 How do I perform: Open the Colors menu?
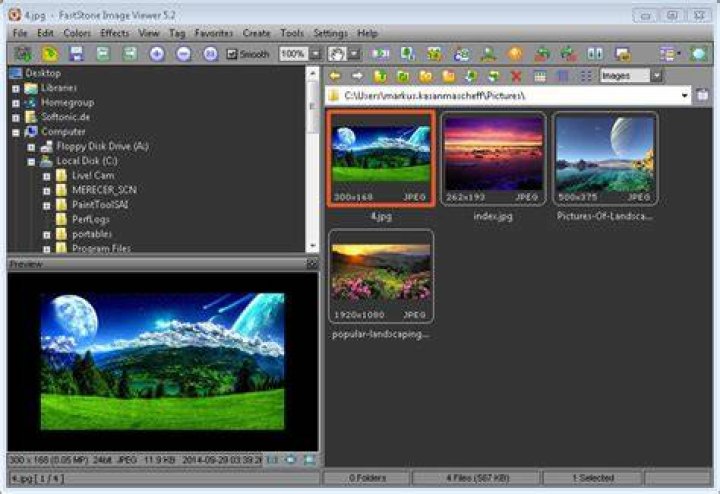(77, 33)
